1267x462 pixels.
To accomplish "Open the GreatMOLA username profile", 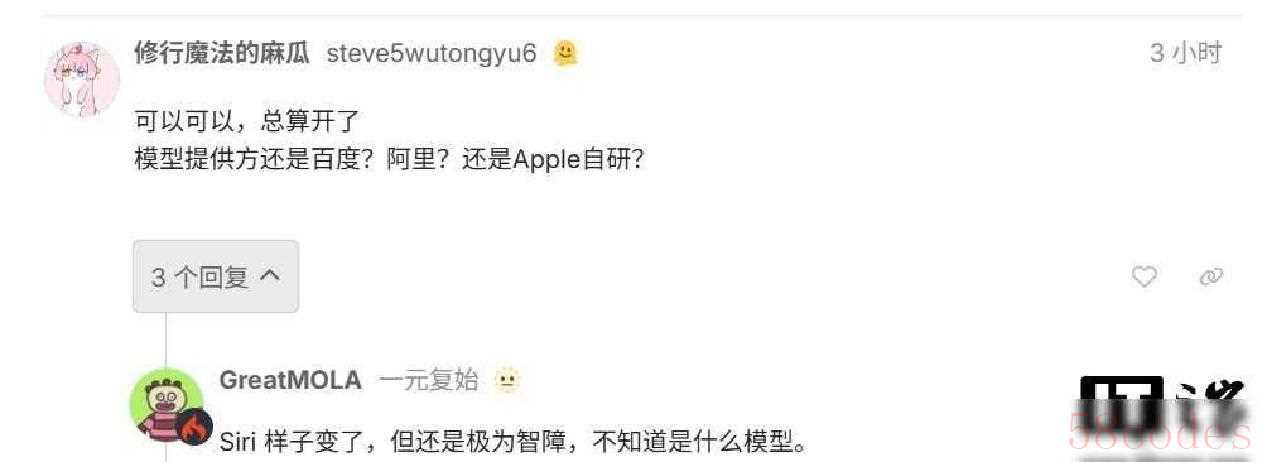I will [x=290, y=380].
